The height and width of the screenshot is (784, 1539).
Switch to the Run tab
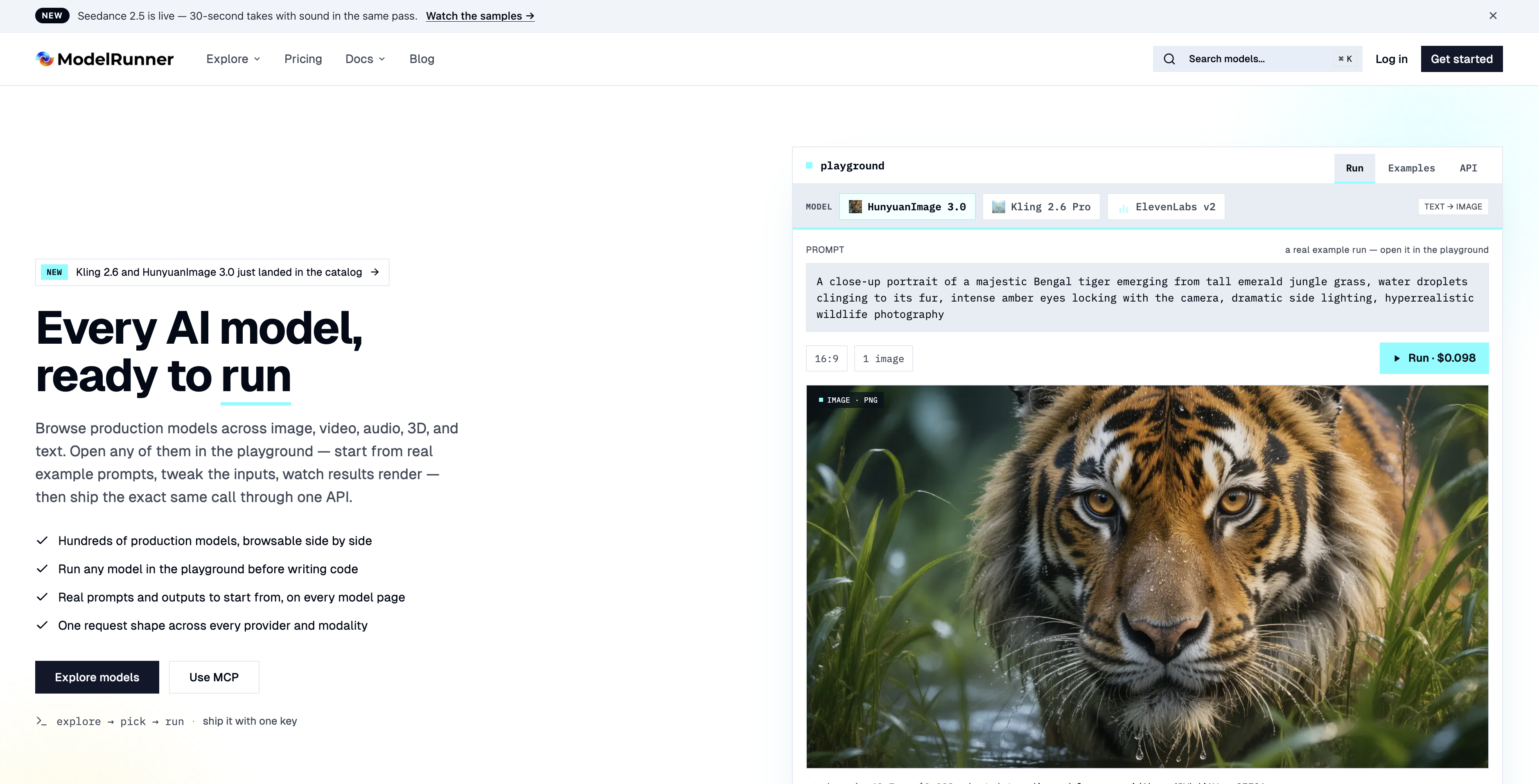(x=1354, y=169)
